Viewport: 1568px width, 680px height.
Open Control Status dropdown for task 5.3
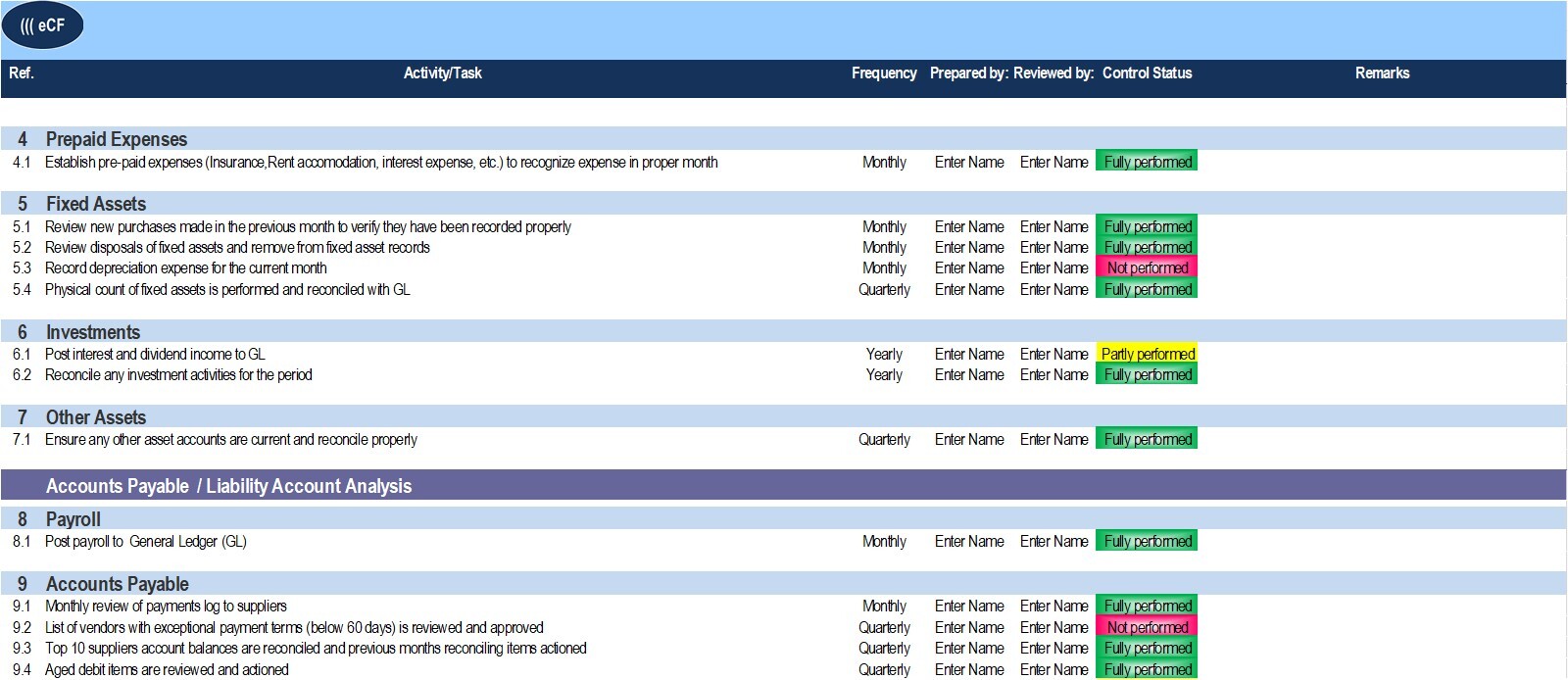pos(1147,268)
